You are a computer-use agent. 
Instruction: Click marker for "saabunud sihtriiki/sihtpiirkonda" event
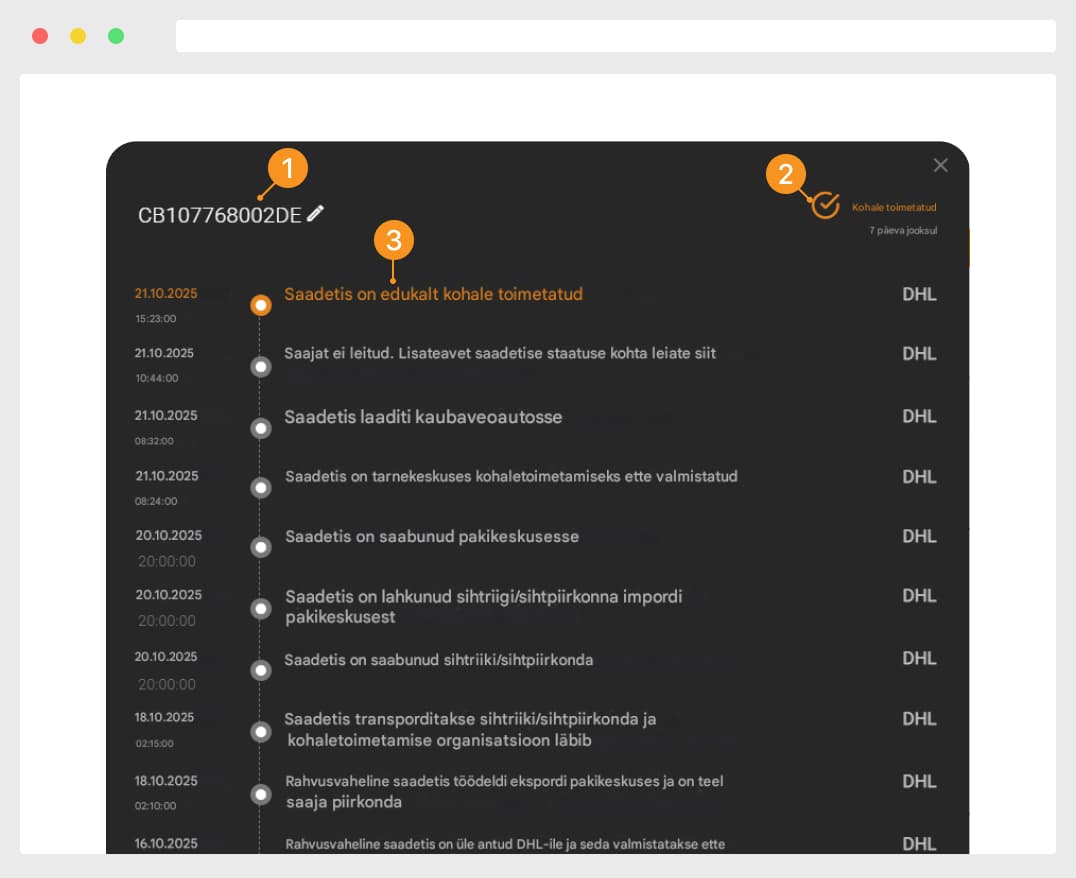pos(261,670)
